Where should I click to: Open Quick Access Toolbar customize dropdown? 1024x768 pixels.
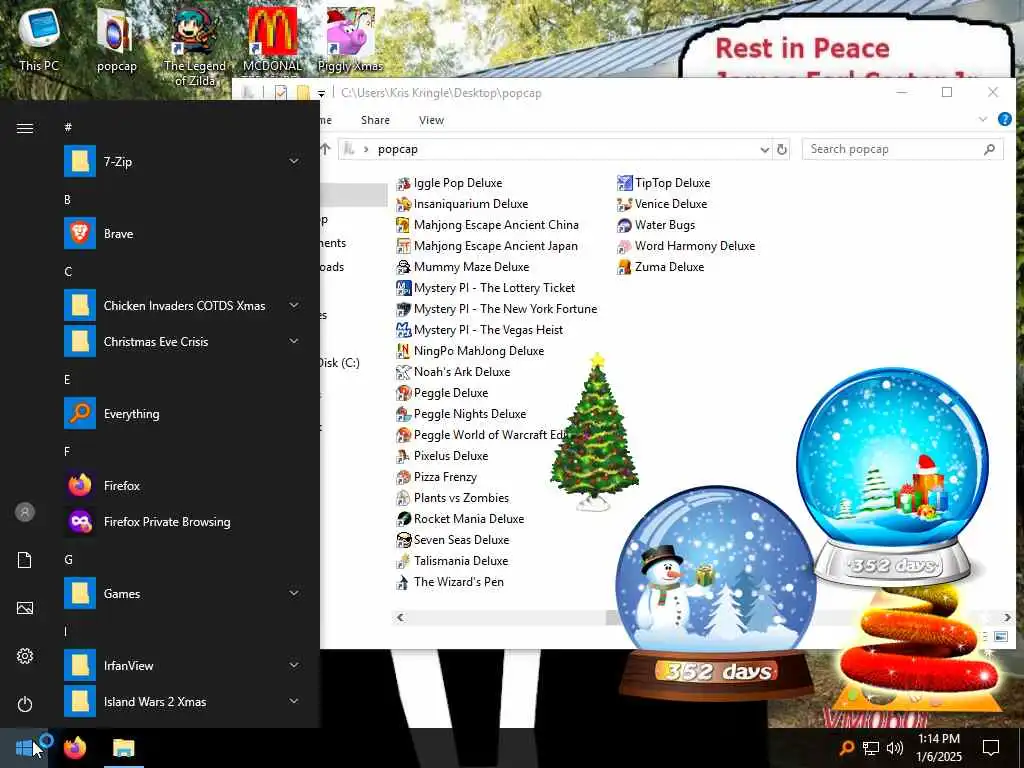(x=321, y=93)
